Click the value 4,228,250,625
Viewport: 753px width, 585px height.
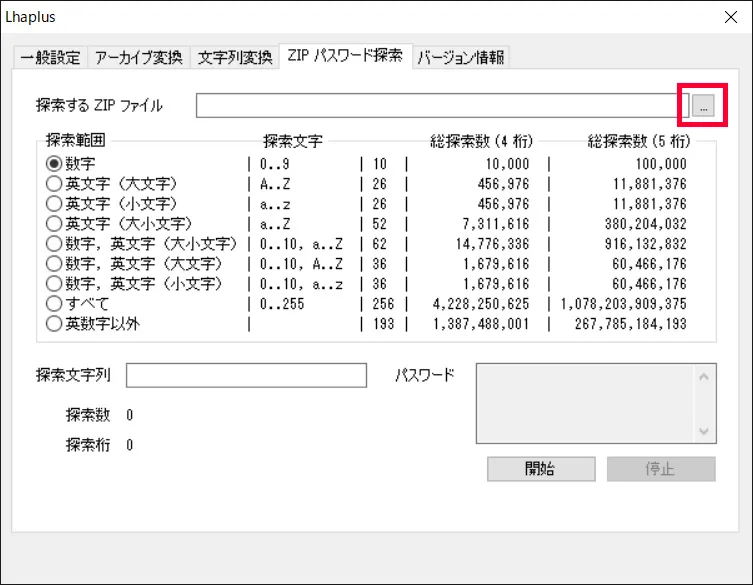coord(481,304)
